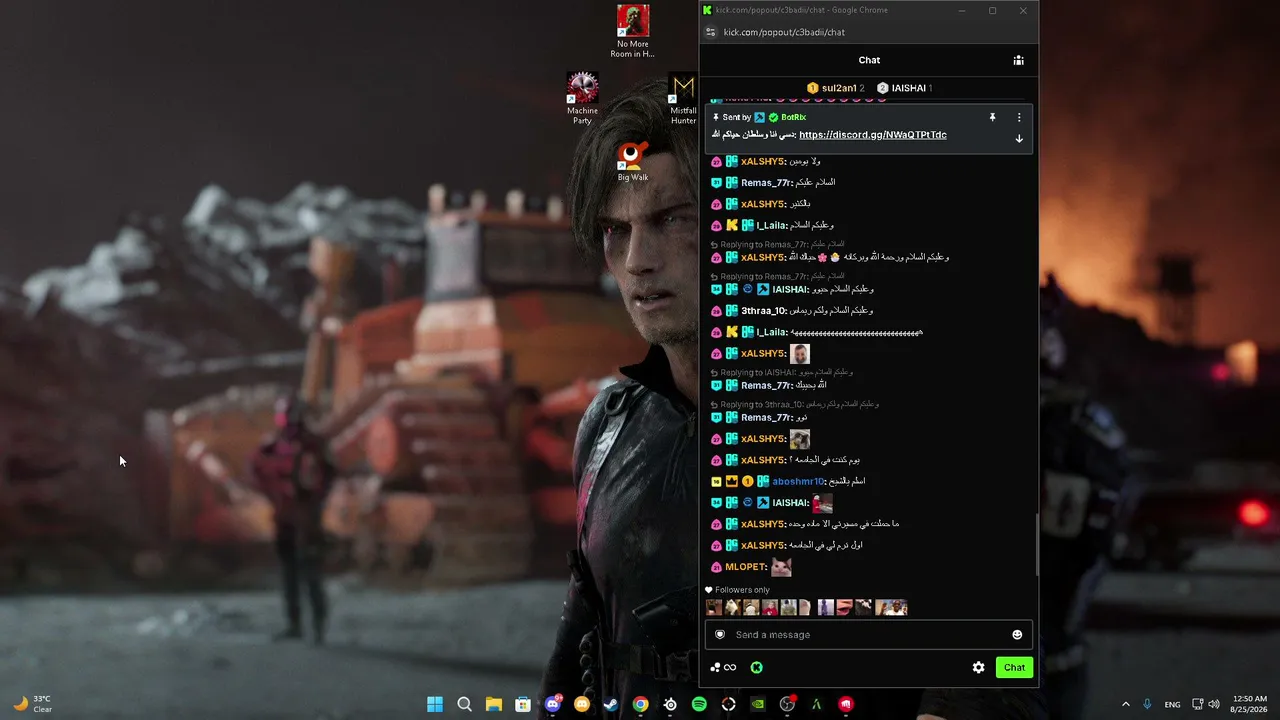Viewport: 1280px width, 720px height.
Task: Open Discord from taskbar
Action: tap(553, 704)
